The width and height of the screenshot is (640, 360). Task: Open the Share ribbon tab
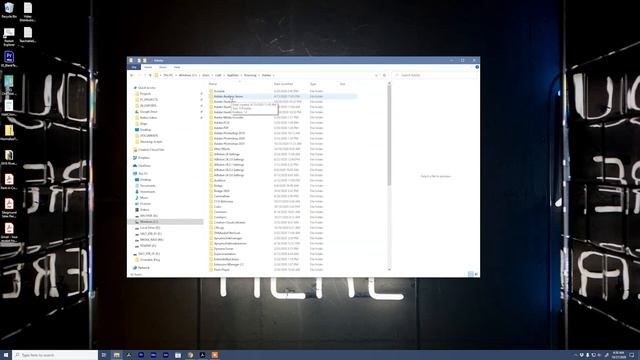162,67
